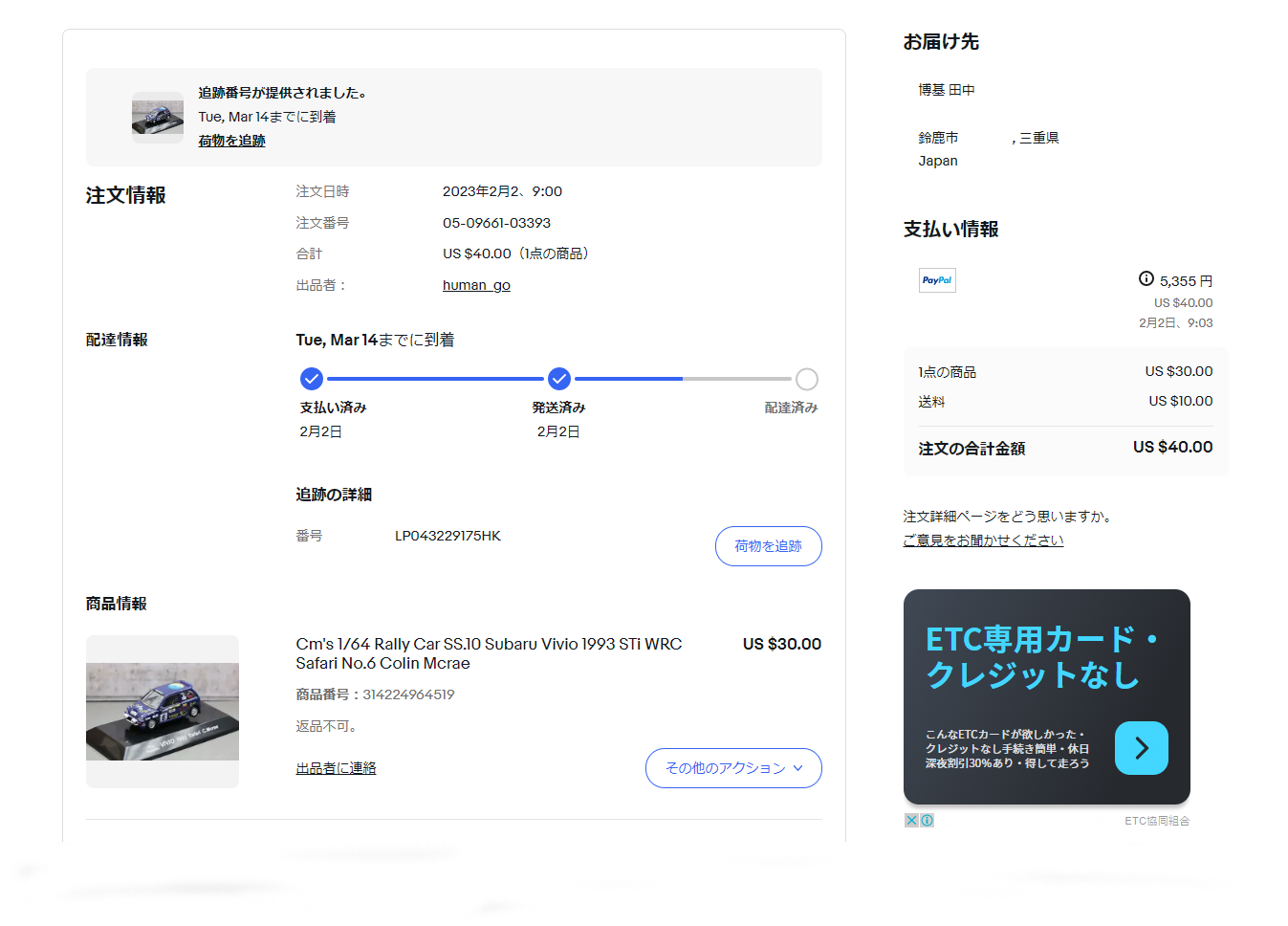
Task: Click the AdChoices info icon under the ad
Action: pos(927,820)
